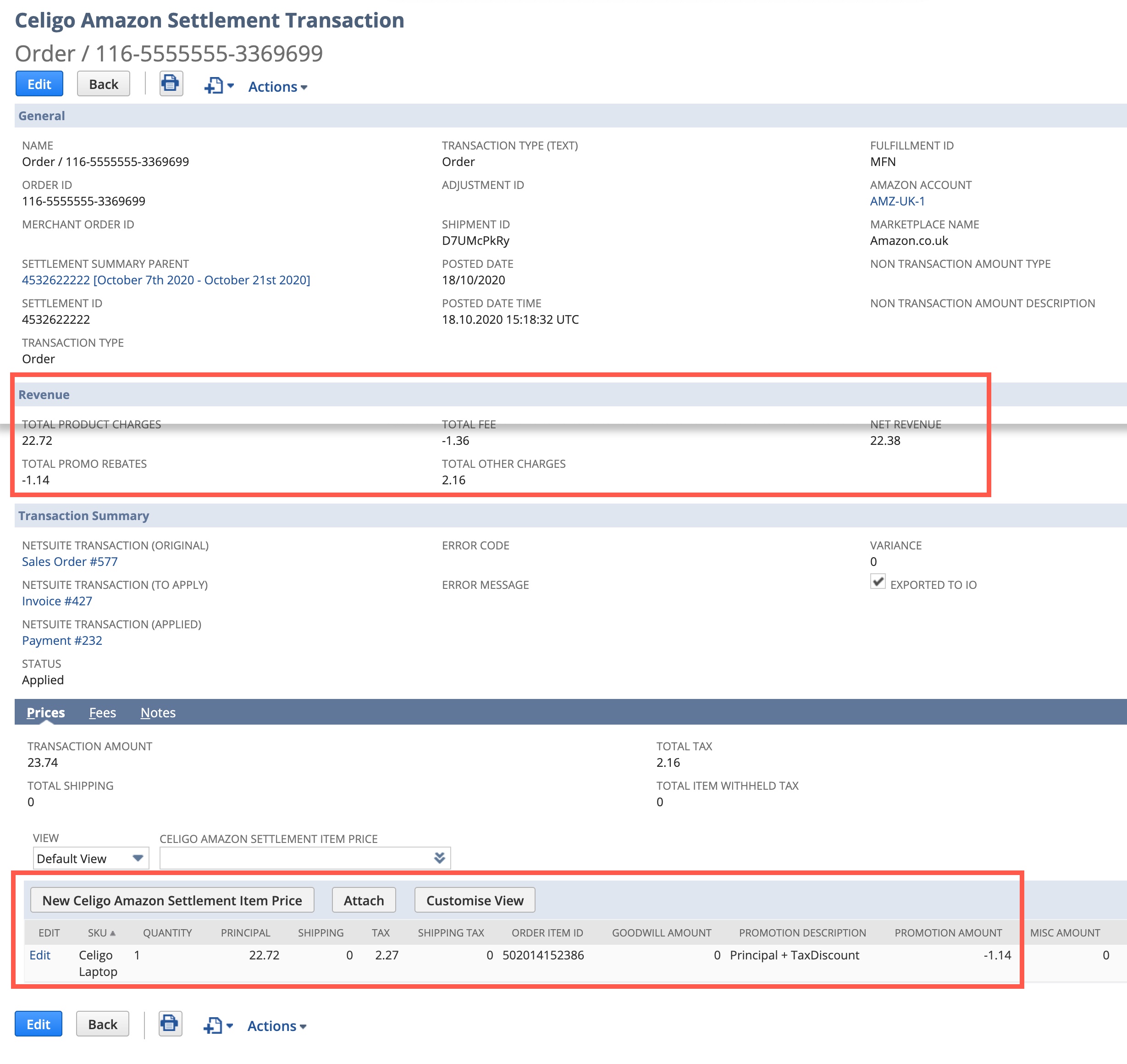
Task: Select the Celigo Laptop SKU cell
Action: point(98,964)
